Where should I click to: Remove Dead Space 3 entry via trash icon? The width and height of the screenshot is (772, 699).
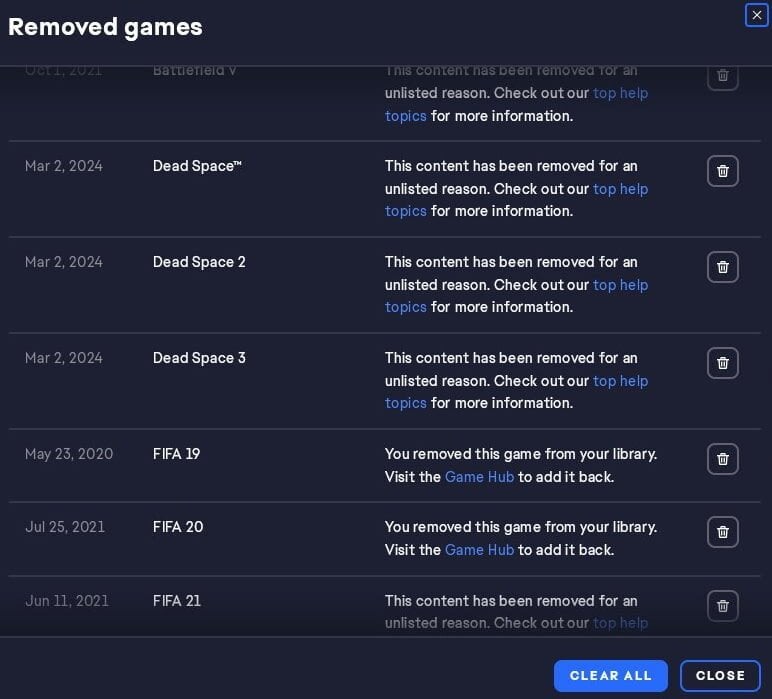(x=722, y=363)
